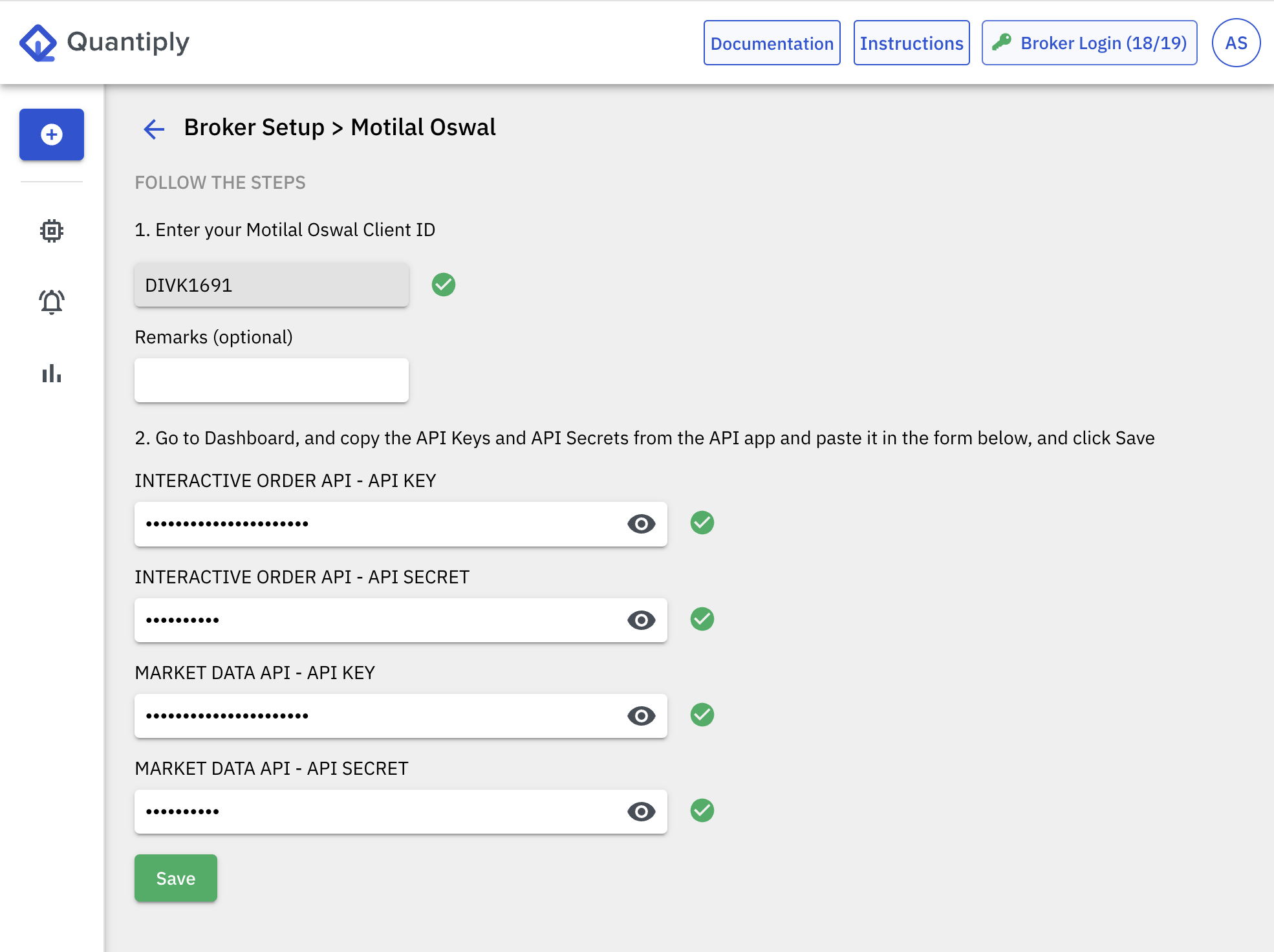Toggle visibility of Market Data API Secret
This screenshot has height=952, width=1274.
(642, 812)
